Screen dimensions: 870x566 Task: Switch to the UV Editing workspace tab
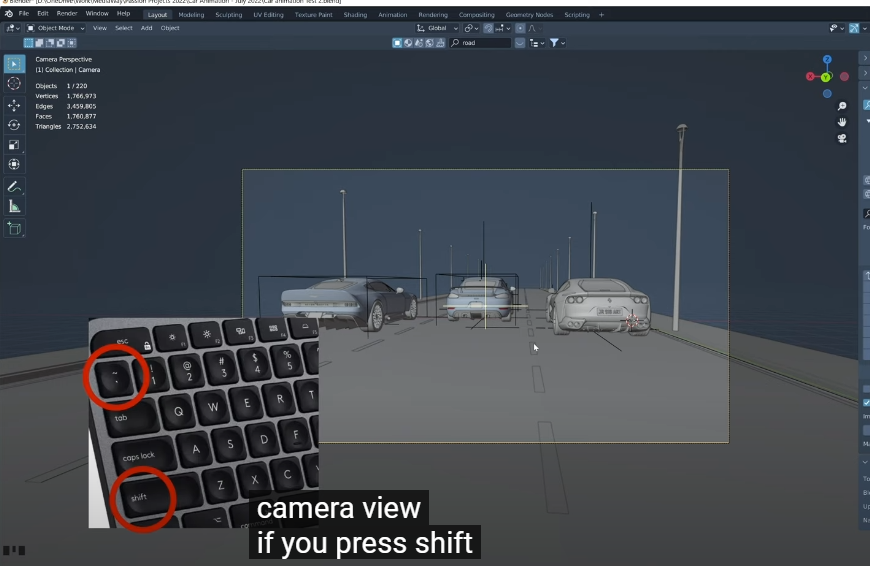(x=269, y=15)
